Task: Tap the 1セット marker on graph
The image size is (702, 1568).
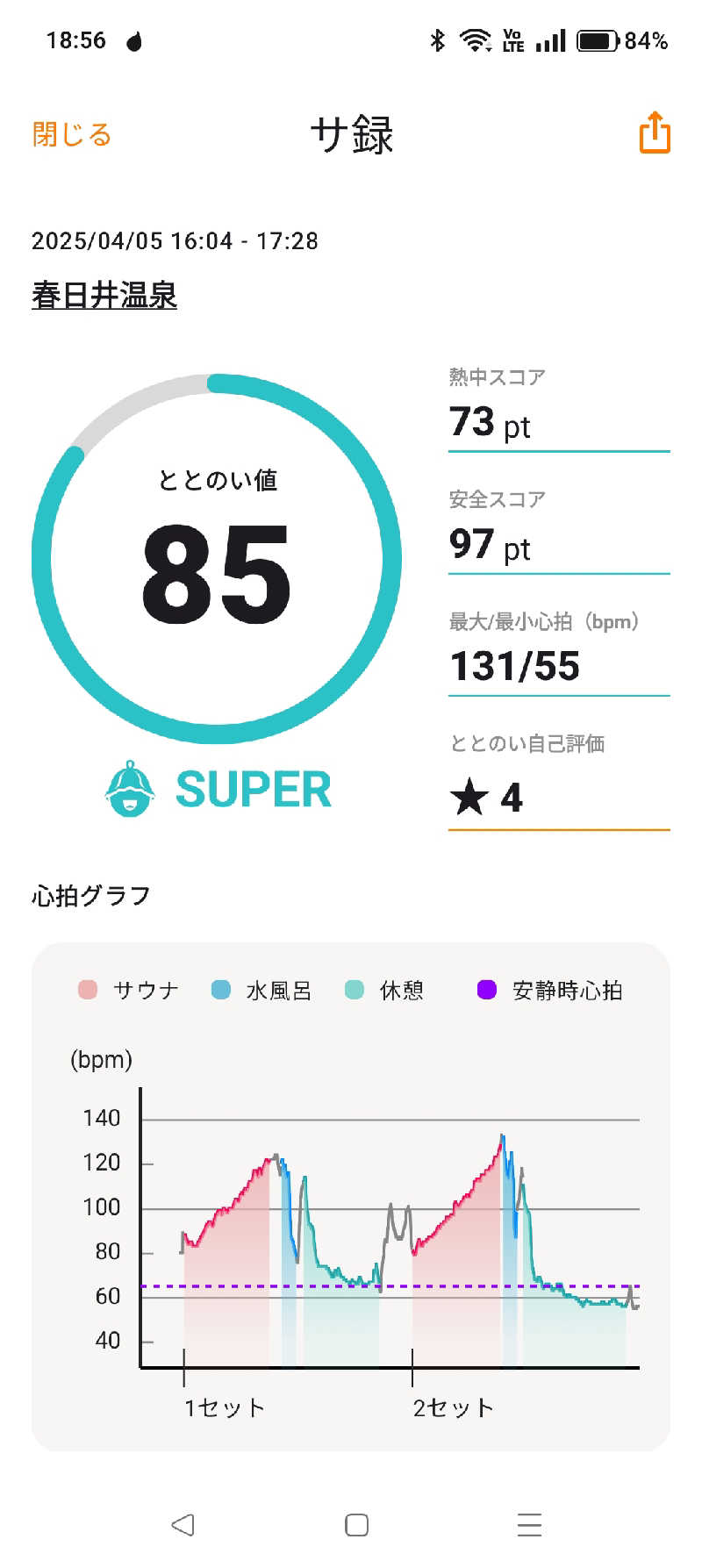Action: (x=224, y=1407)
